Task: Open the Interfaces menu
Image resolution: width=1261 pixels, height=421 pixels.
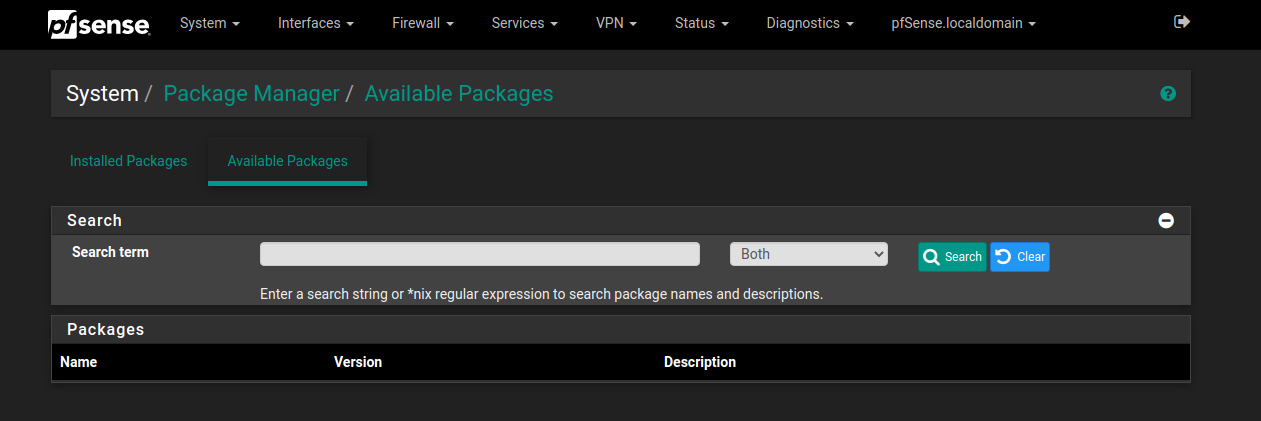Action: pyautogui.click(x=316, y=22)
